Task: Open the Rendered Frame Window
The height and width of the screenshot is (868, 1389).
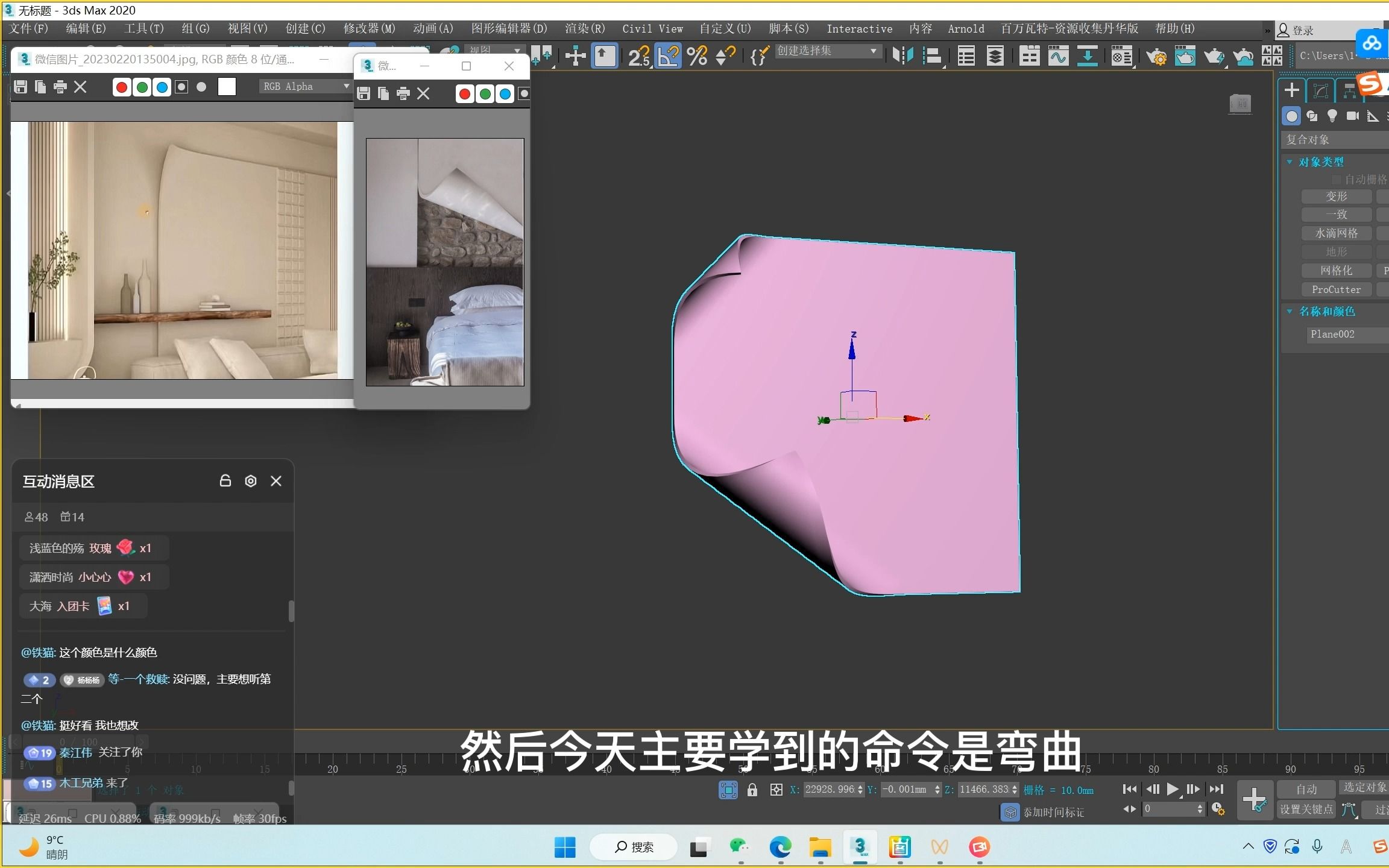Action: (1185, 56)
